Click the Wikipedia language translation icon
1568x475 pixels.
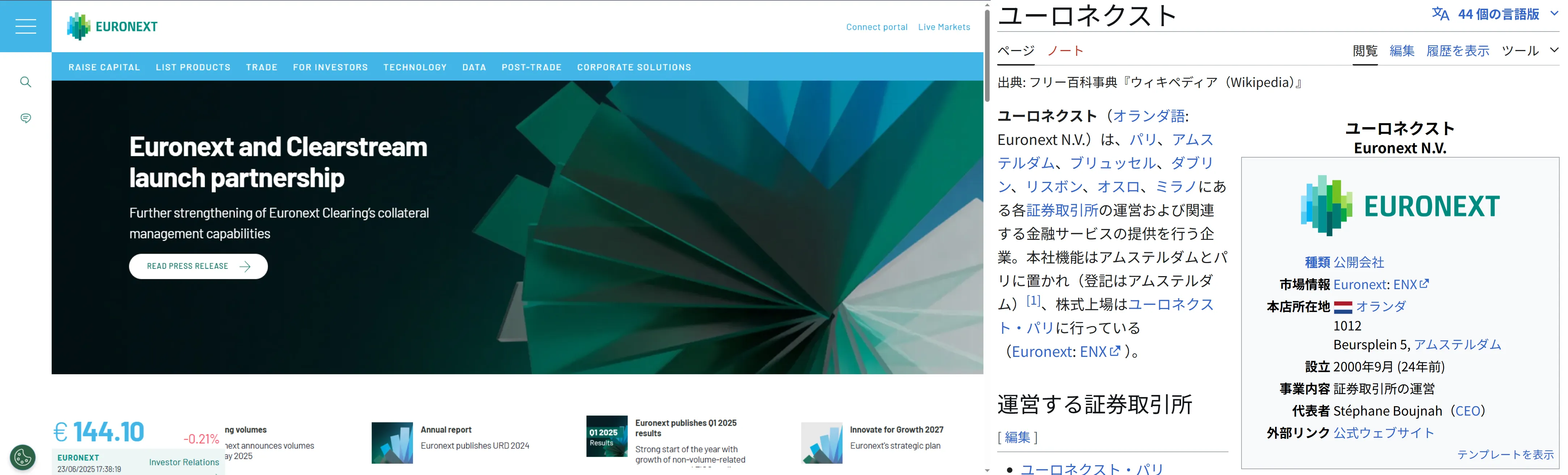pos(1440,14)
